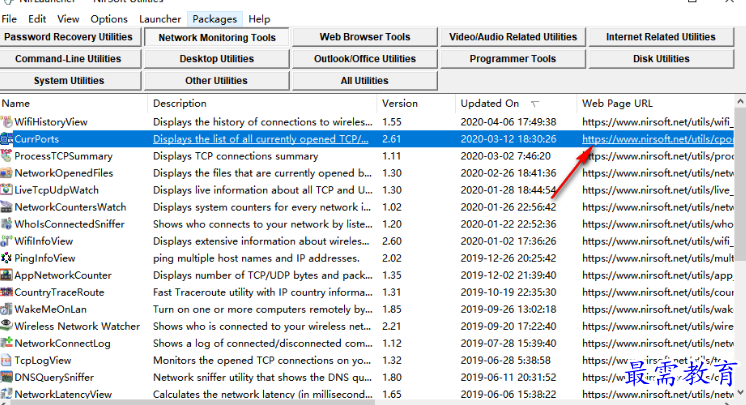Click the CurrPorts row icon

(6, 139)
